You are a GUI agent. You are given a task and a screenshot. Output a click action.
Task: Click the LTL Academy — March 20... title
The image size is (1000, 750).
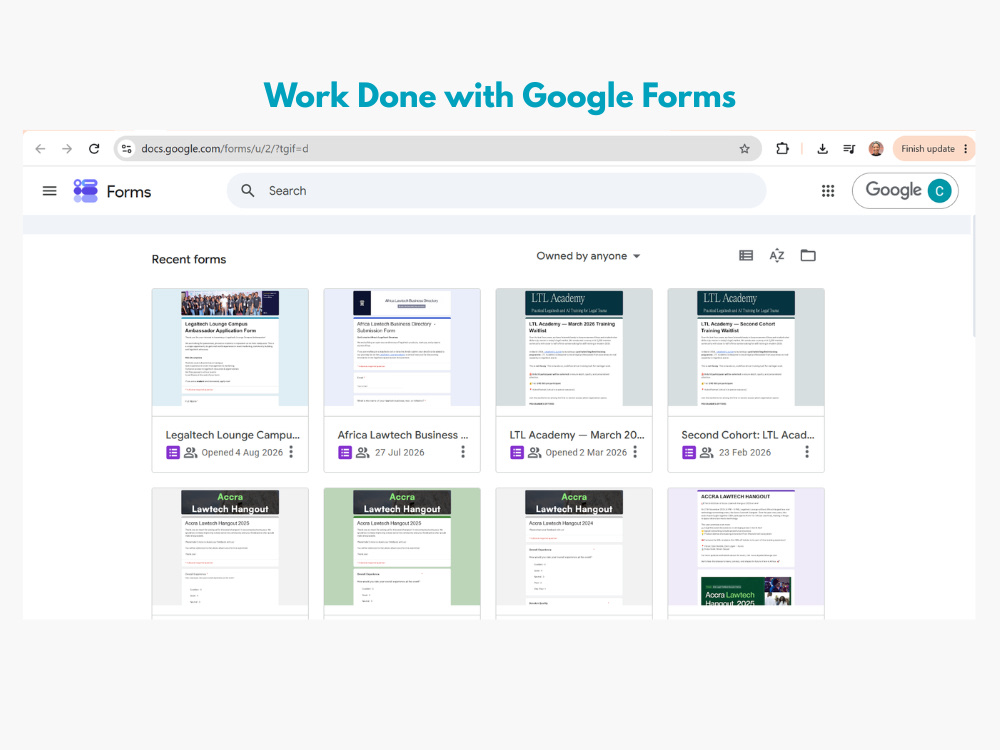tap(577, 435)
